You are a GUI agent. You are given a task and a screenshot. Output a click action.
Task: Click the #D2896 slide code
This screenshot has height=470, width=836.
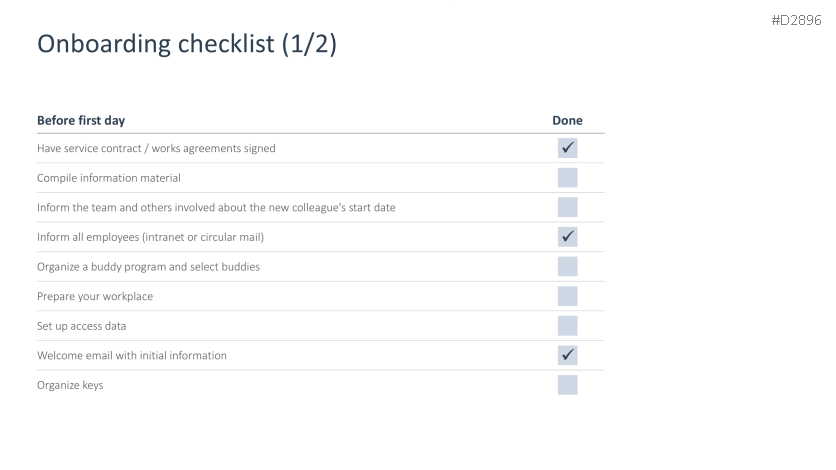[796, 20]
